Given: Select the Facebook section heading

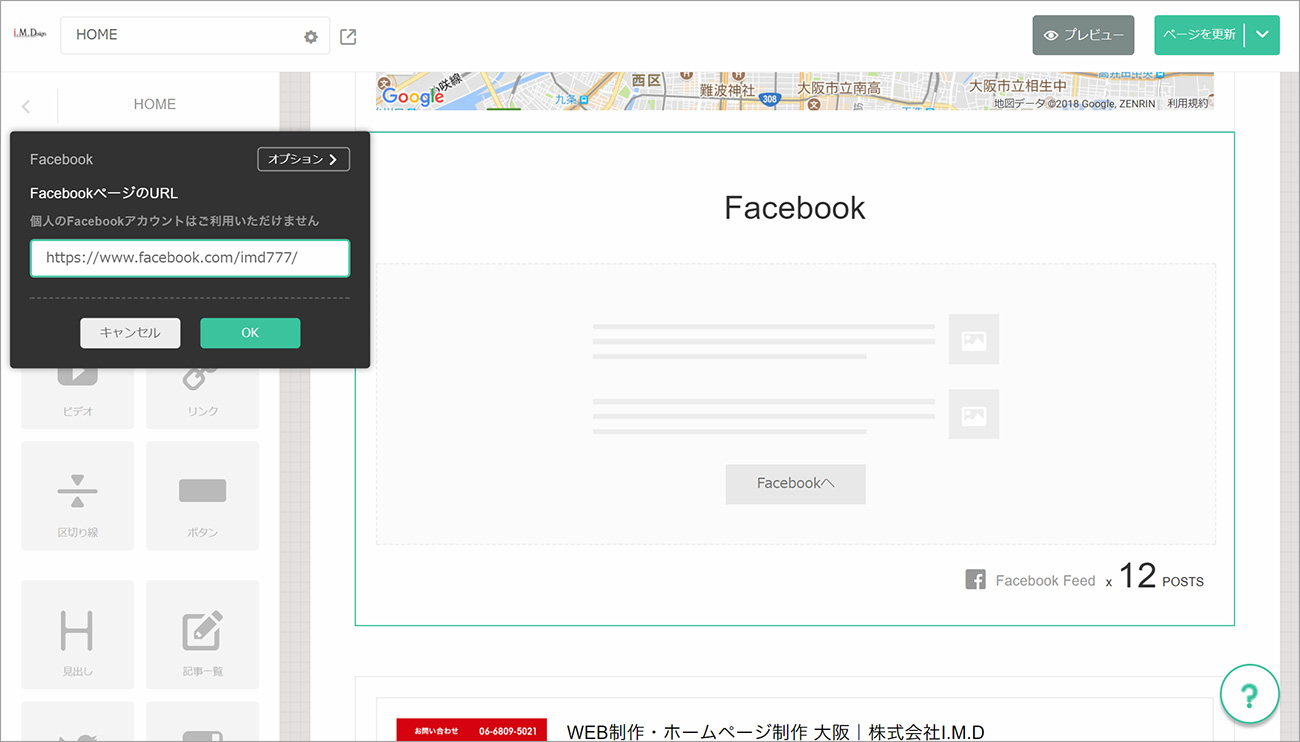Looking at the screenshot, I should click(795, 208).
